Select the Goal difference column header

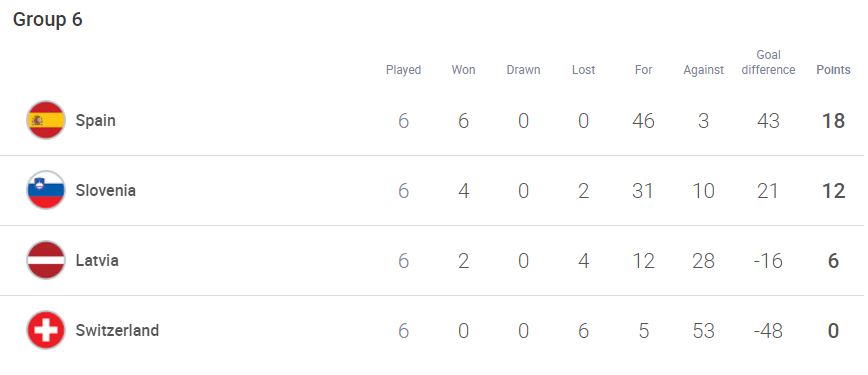coord(768,63)
